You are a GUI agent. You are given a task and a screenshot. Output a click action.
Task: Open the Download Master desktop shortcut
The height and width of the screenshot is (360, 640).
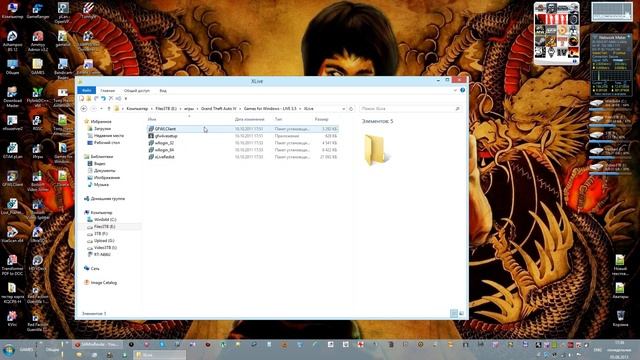coord(12,97)
